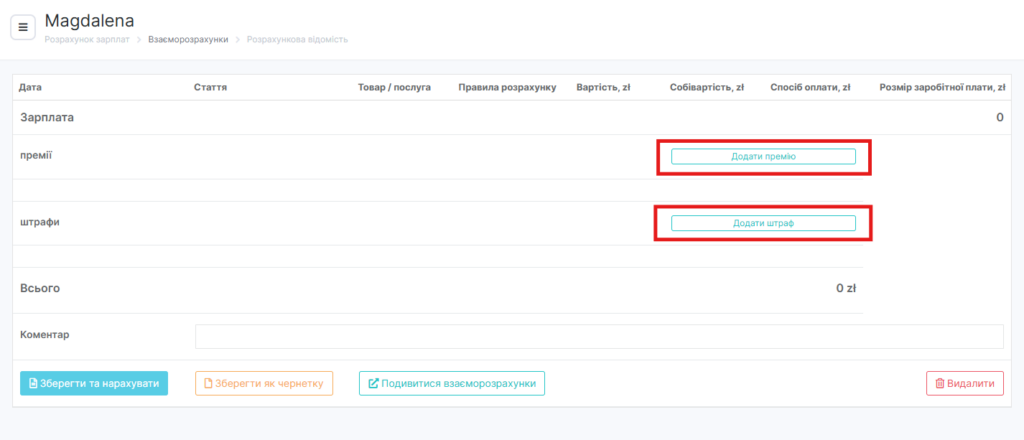Open the hamburger sidebar menu
The height and width of the screenshot is (440, 1024).
23,27
